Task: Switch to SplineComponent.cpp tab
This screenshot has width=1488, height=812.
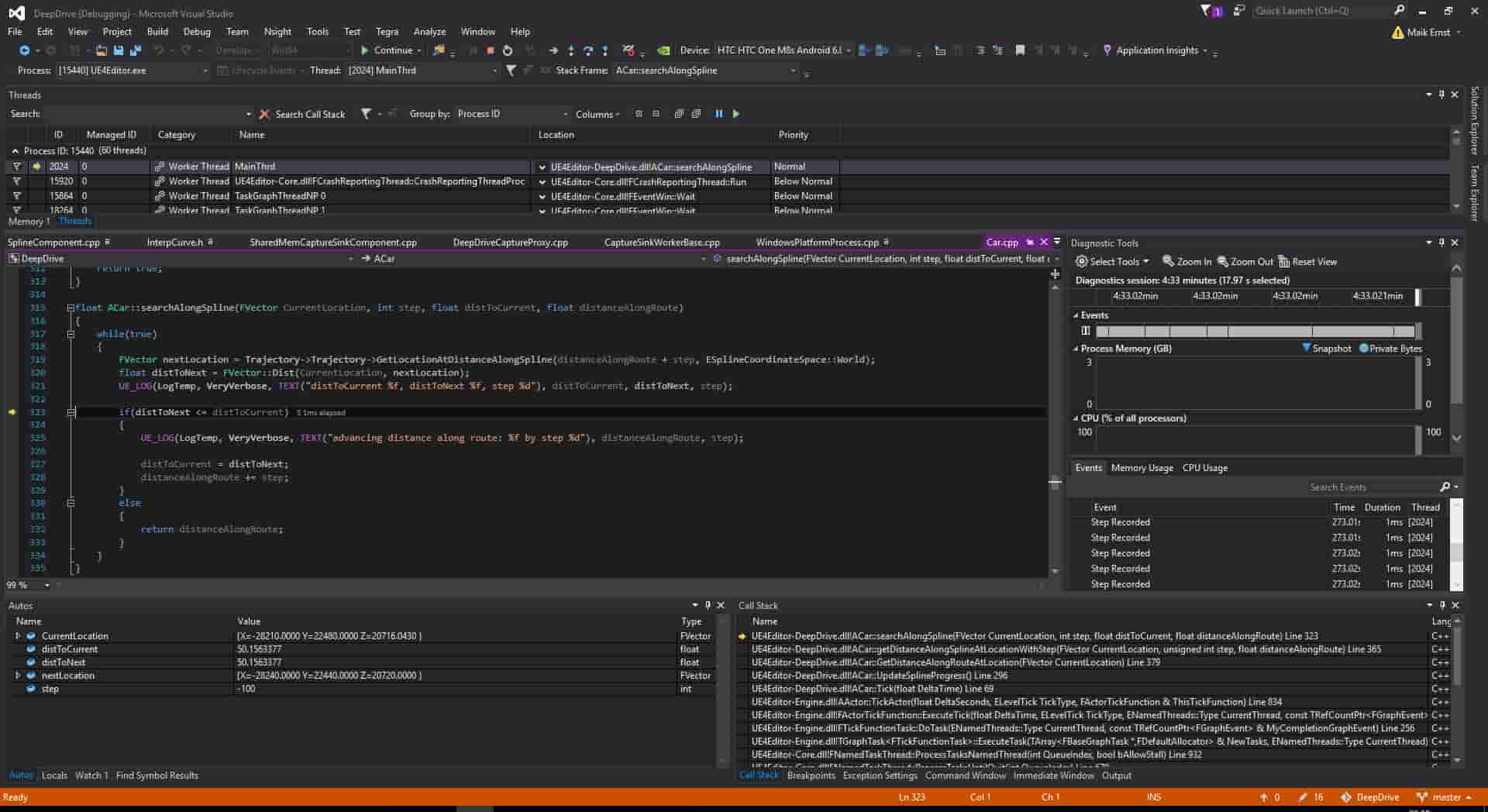Action: [53, 243]
